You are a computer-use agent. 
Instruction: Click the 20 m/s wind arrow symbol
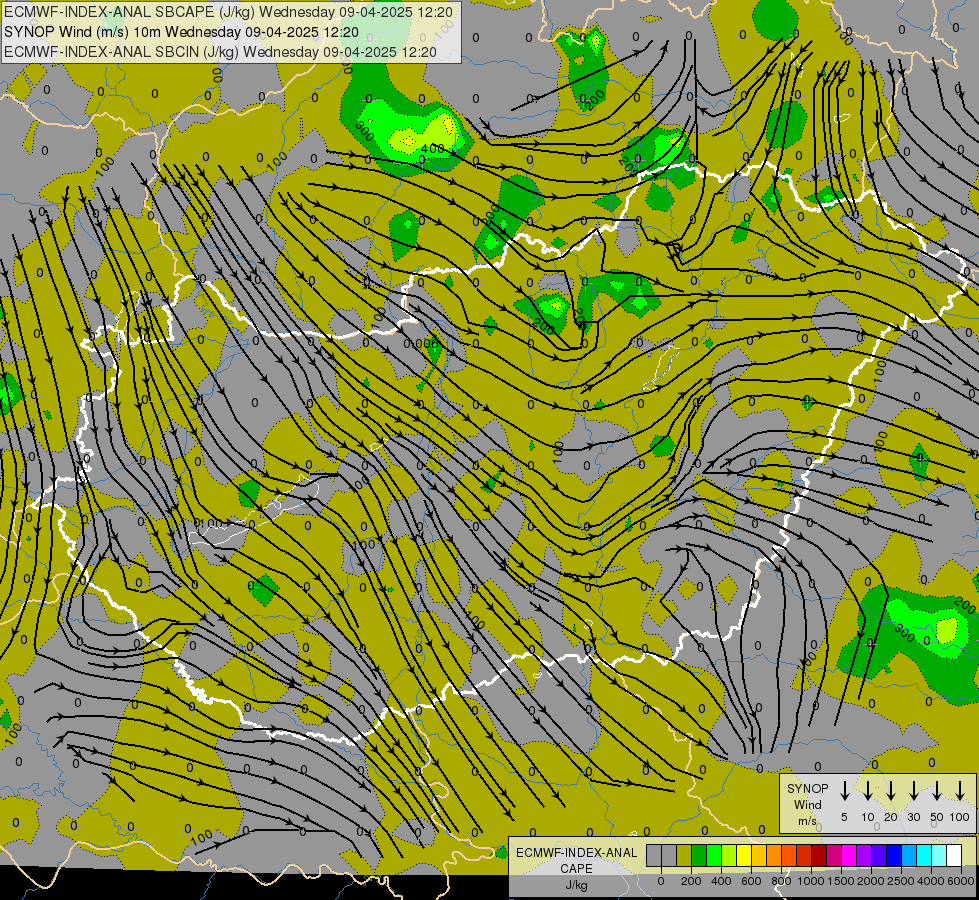coord(890,790)
